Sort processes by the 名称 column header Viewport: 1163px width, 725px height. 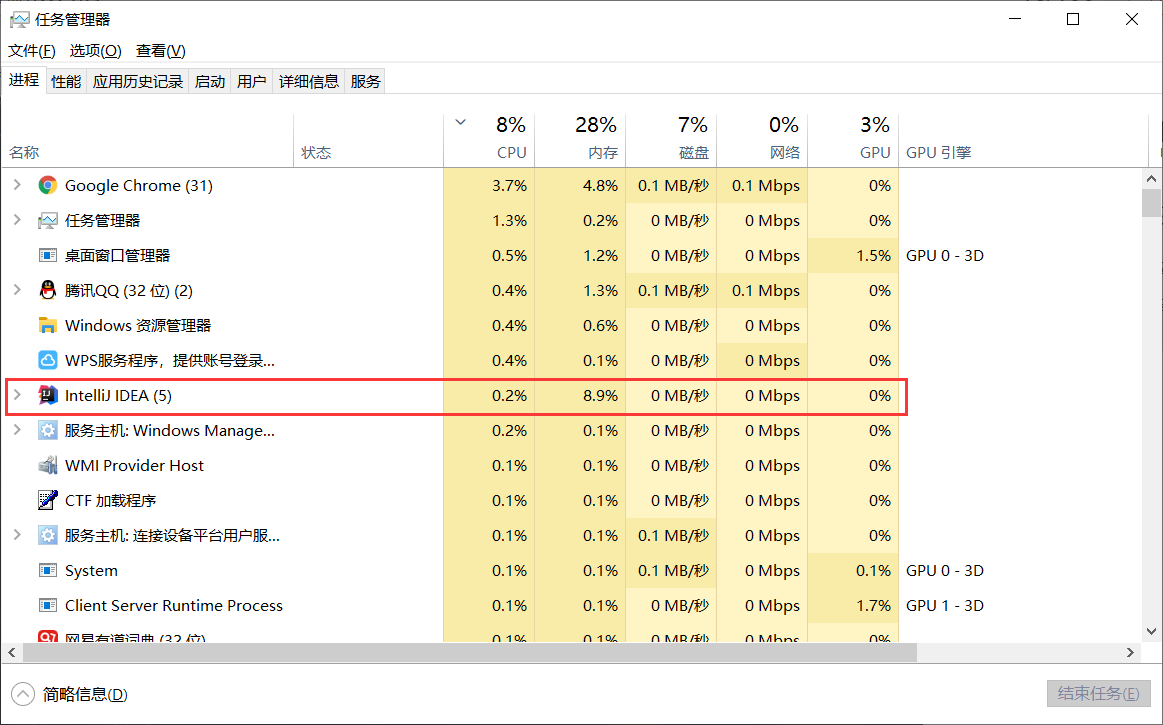(x=148, y=141)
